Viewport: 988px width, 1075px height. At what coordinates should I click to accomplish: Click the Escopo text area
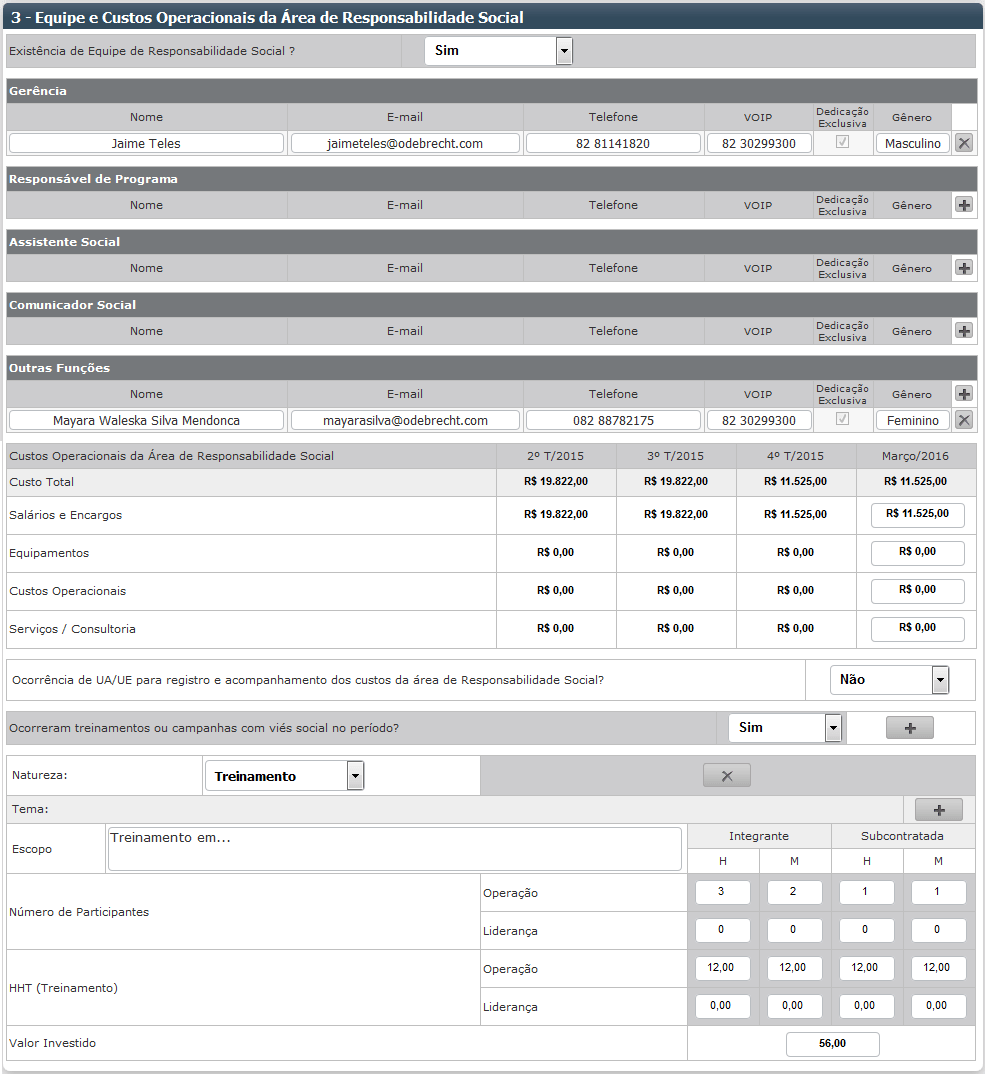(394, 849)
